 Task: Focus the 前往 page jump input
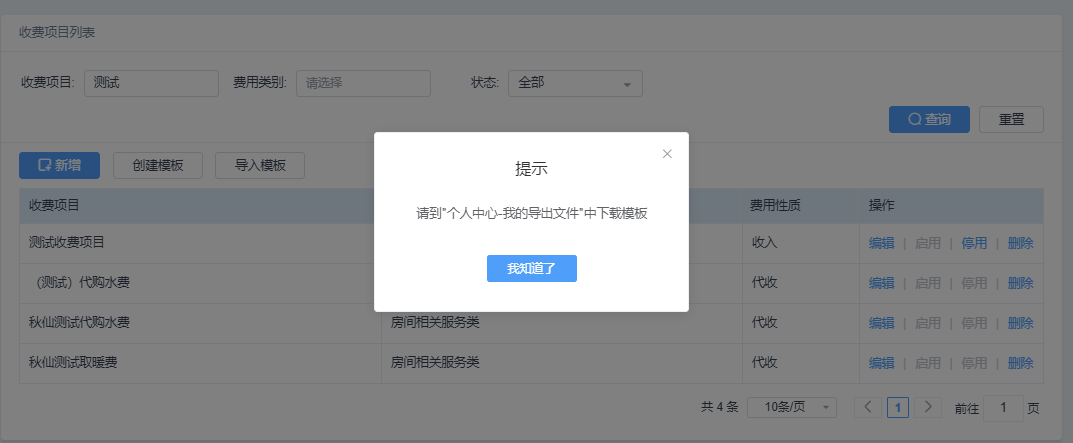coord(1003,407)
